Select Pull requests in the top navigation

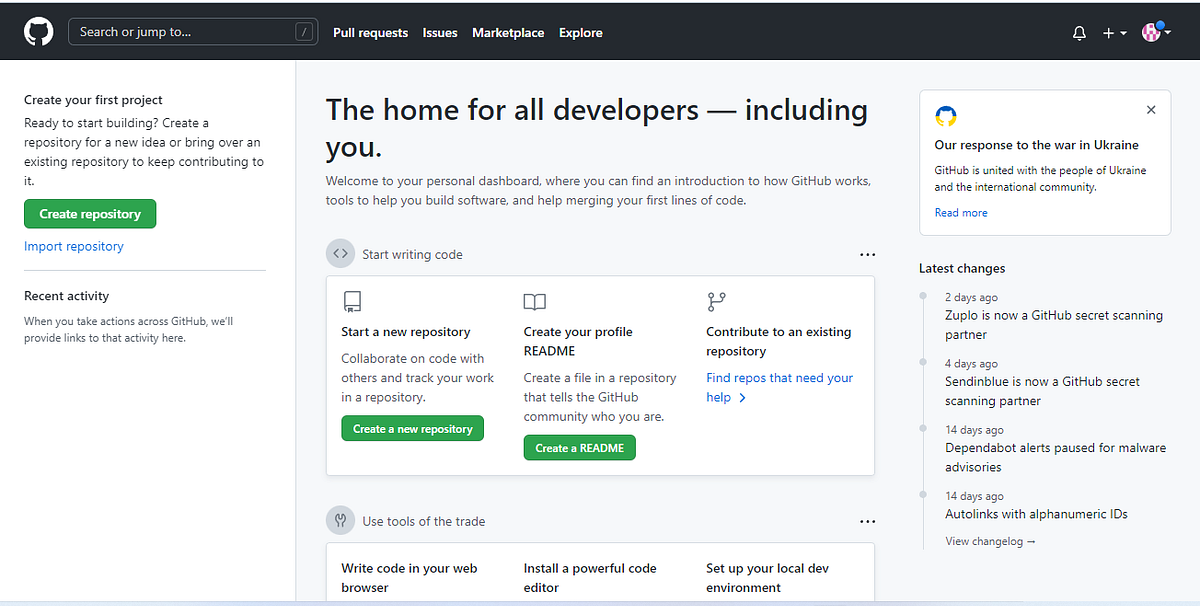(370, 32)
